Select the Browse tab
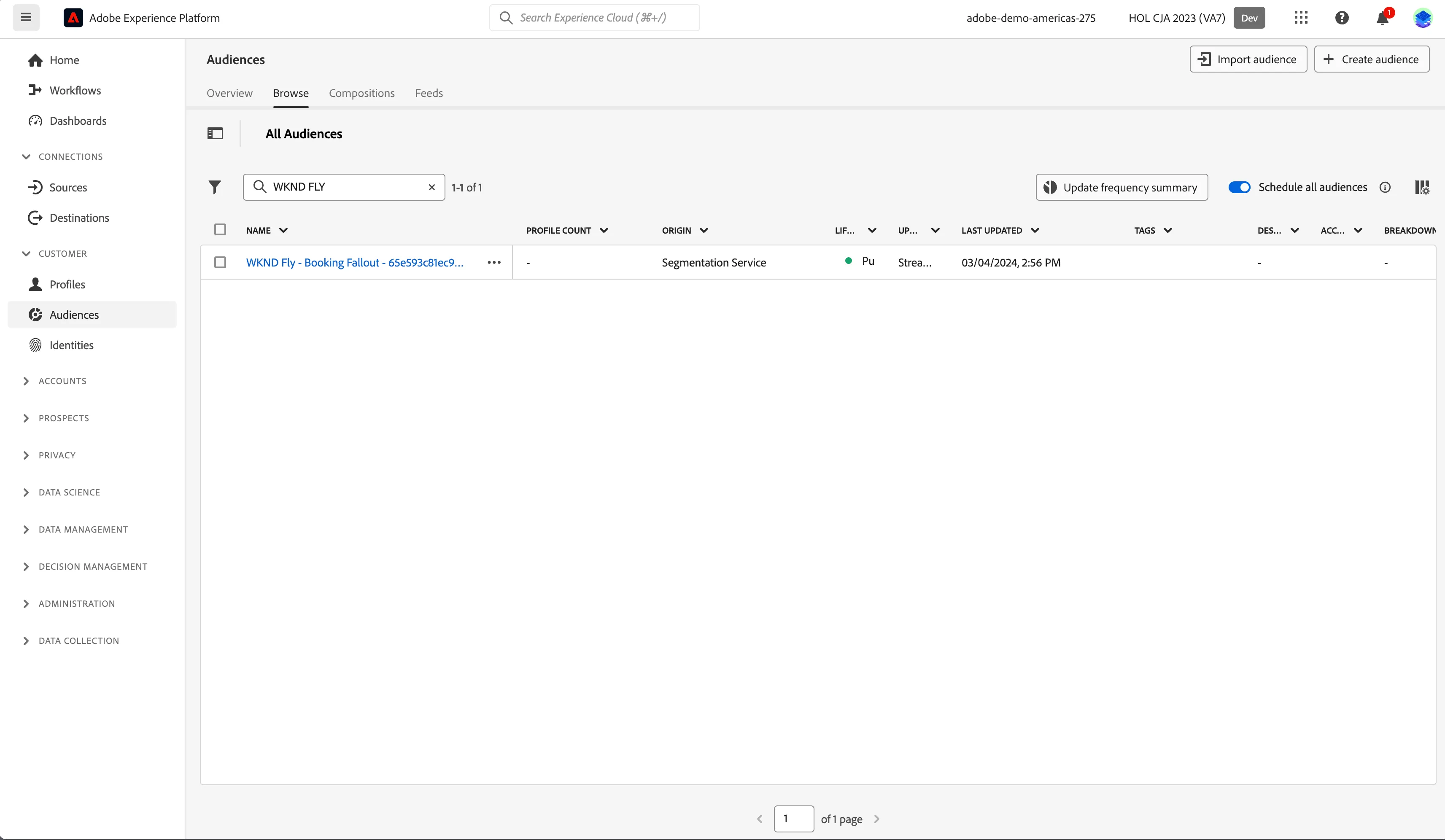 tap(291, 93)
